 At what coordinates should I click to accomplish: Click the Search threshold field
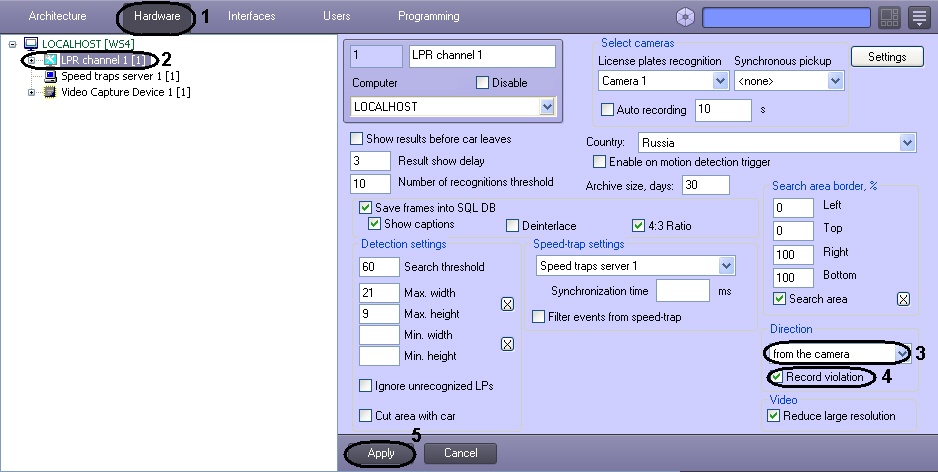pyautogui.click(x=379, y=267)
